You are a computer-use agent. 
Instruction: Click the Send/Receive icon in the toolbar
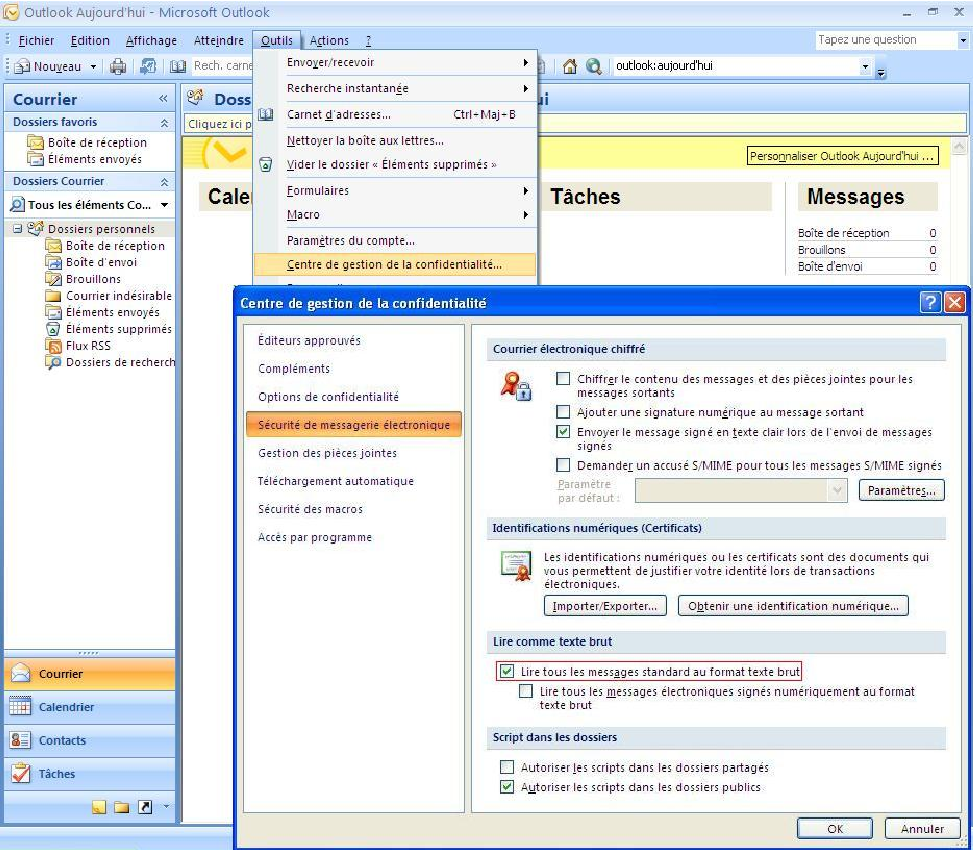[148, 66]
